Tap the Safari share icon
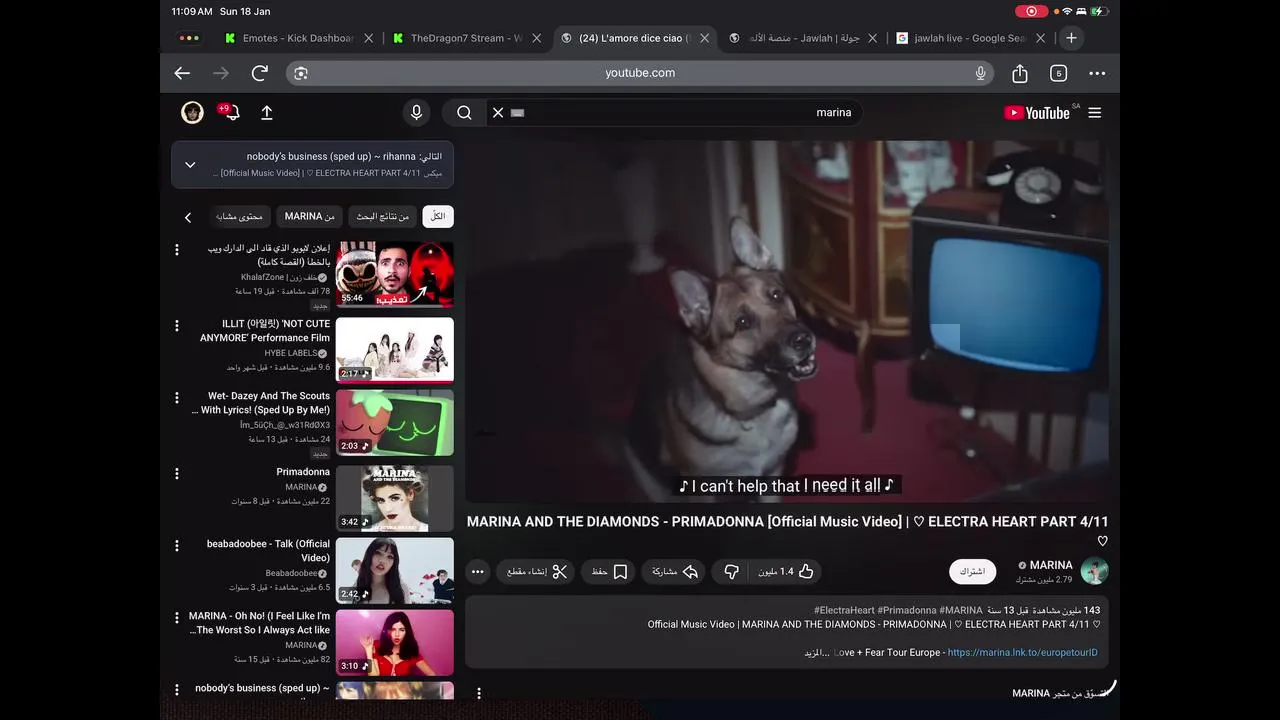Image resolution: width=1280 pixels, height=720 pixels. 1020,73
